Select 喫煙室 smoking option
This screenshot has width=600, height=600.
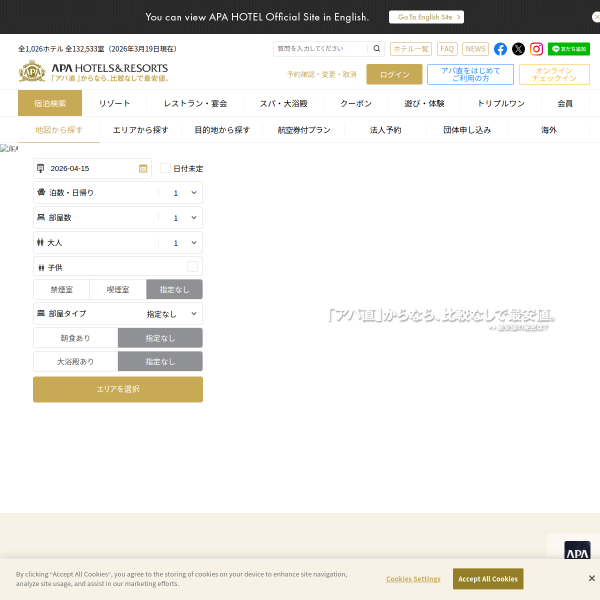point(118,289)
